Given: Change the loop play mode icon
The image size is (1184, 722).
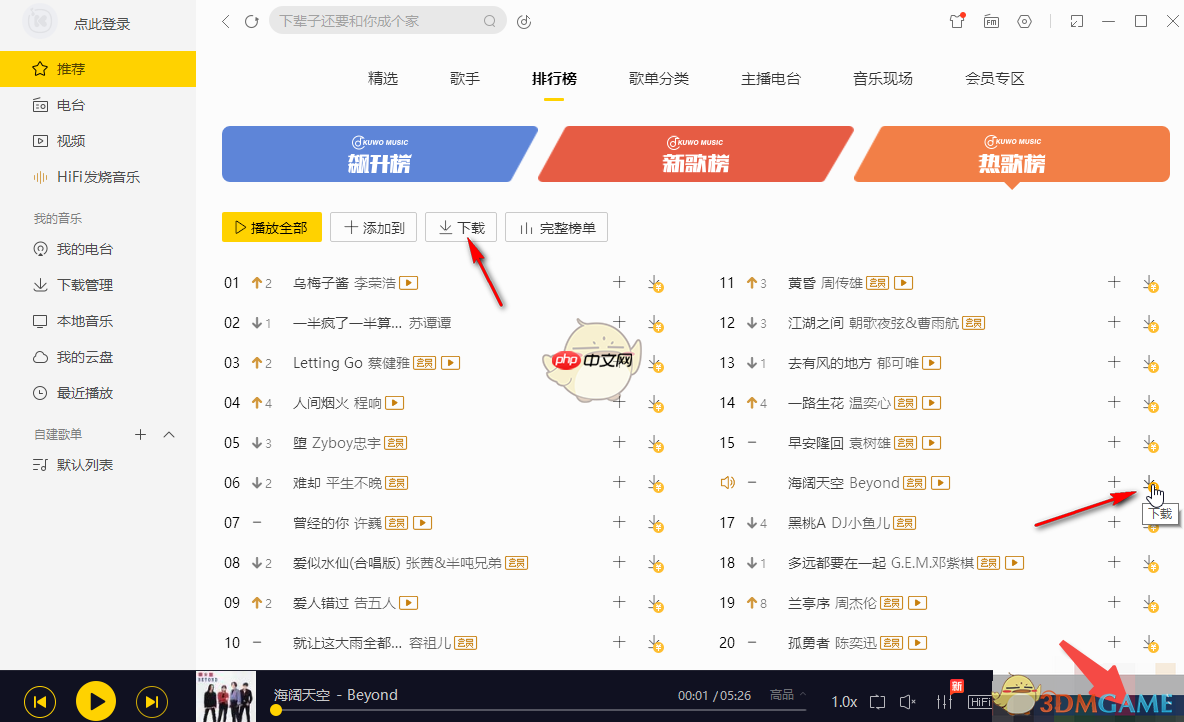Looking at the screenshot, I should tap(876, 702).
